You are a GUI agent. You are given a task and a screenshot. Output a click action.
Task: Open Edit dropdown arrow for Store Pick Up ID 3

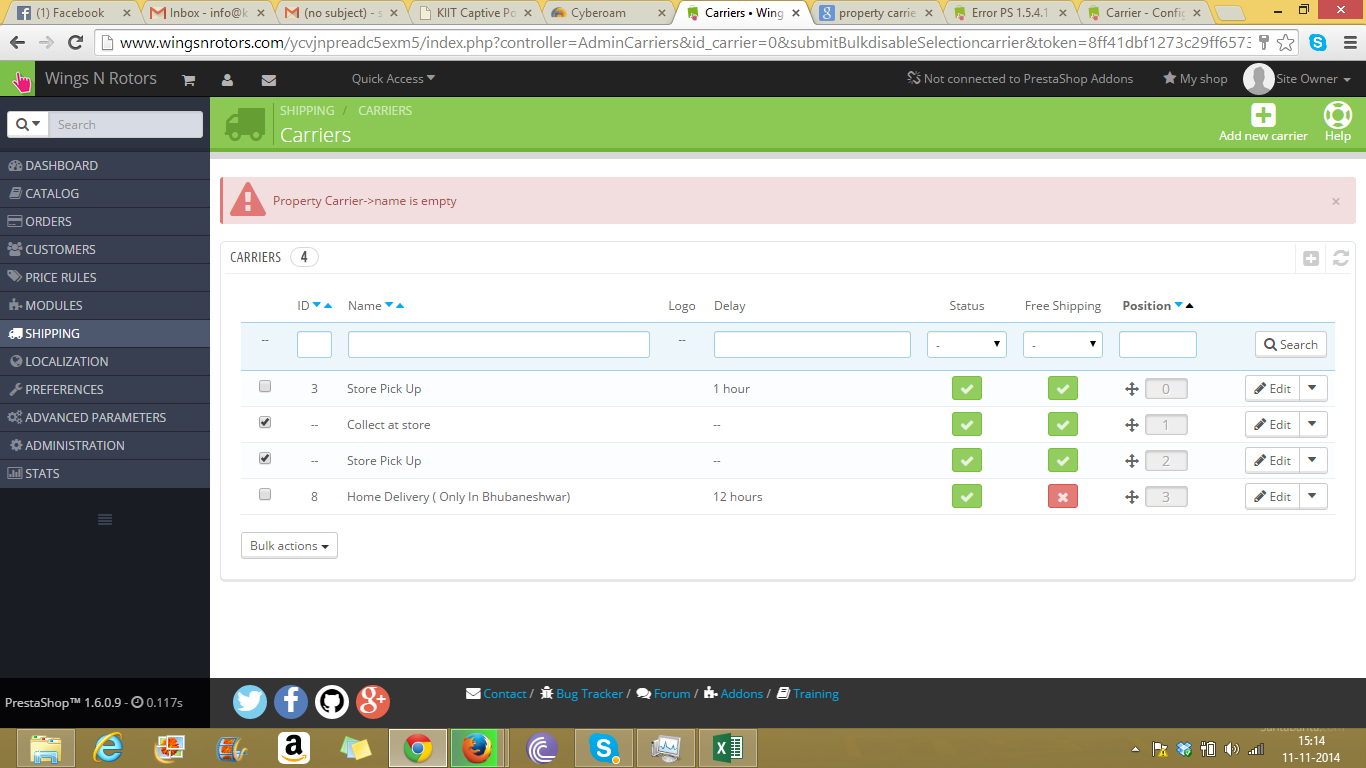click(1313, 389)
